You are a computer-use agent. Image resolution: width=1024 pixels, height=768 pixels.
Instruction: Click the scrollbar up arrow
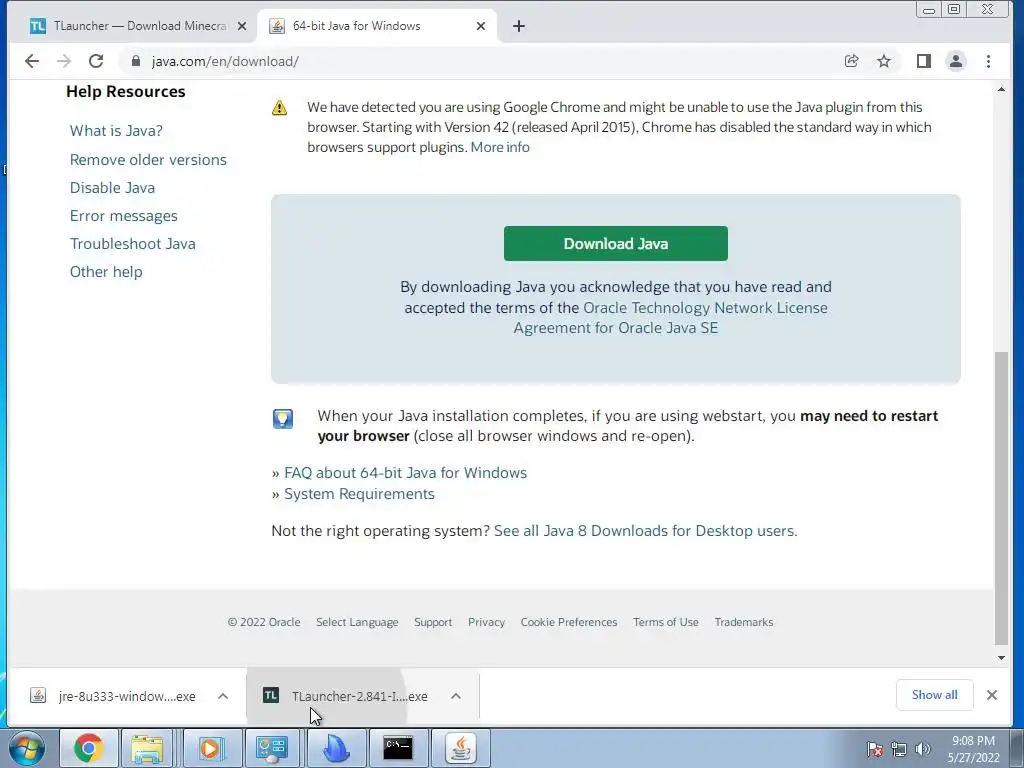(x=1001, y=89)
